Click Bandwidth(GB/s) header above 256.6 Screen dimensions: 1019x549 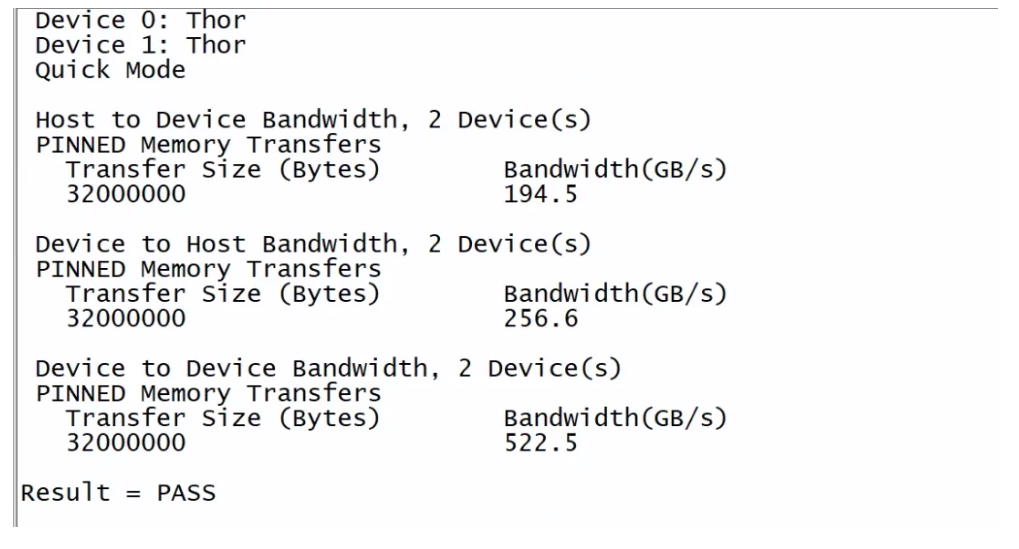[614, 294]
